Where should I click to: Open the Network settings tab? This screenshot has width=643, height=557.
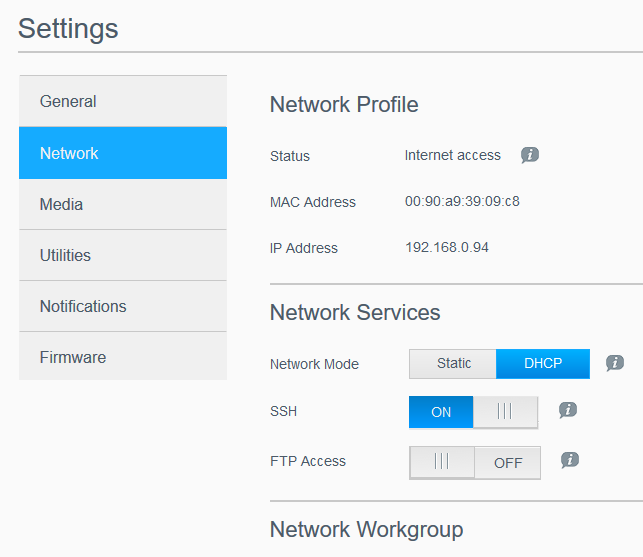[x=123, y=153]
